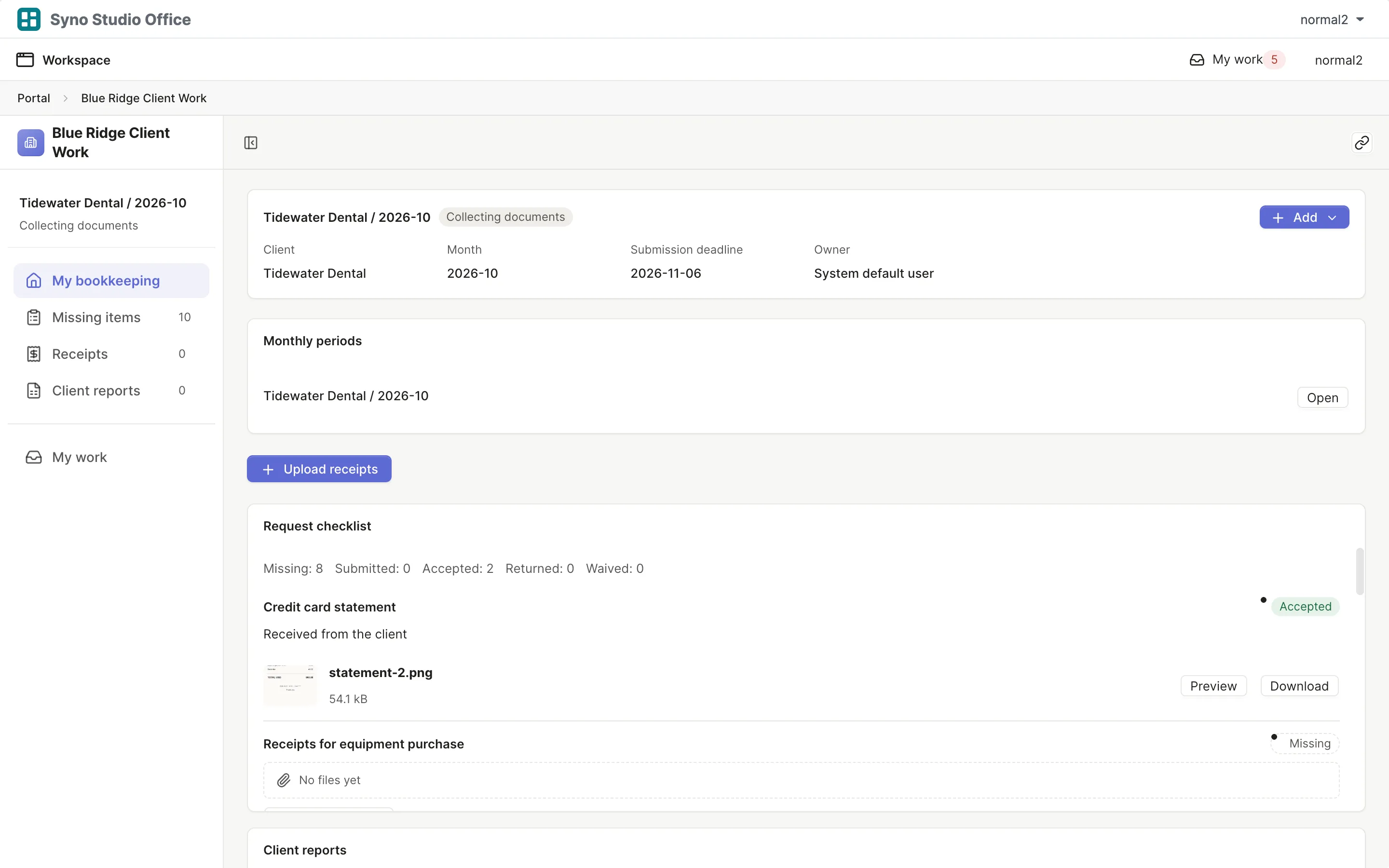Expand the normal2 account dropdown arrow
Screen dimensions: 1389x868
coord(1360,19)
